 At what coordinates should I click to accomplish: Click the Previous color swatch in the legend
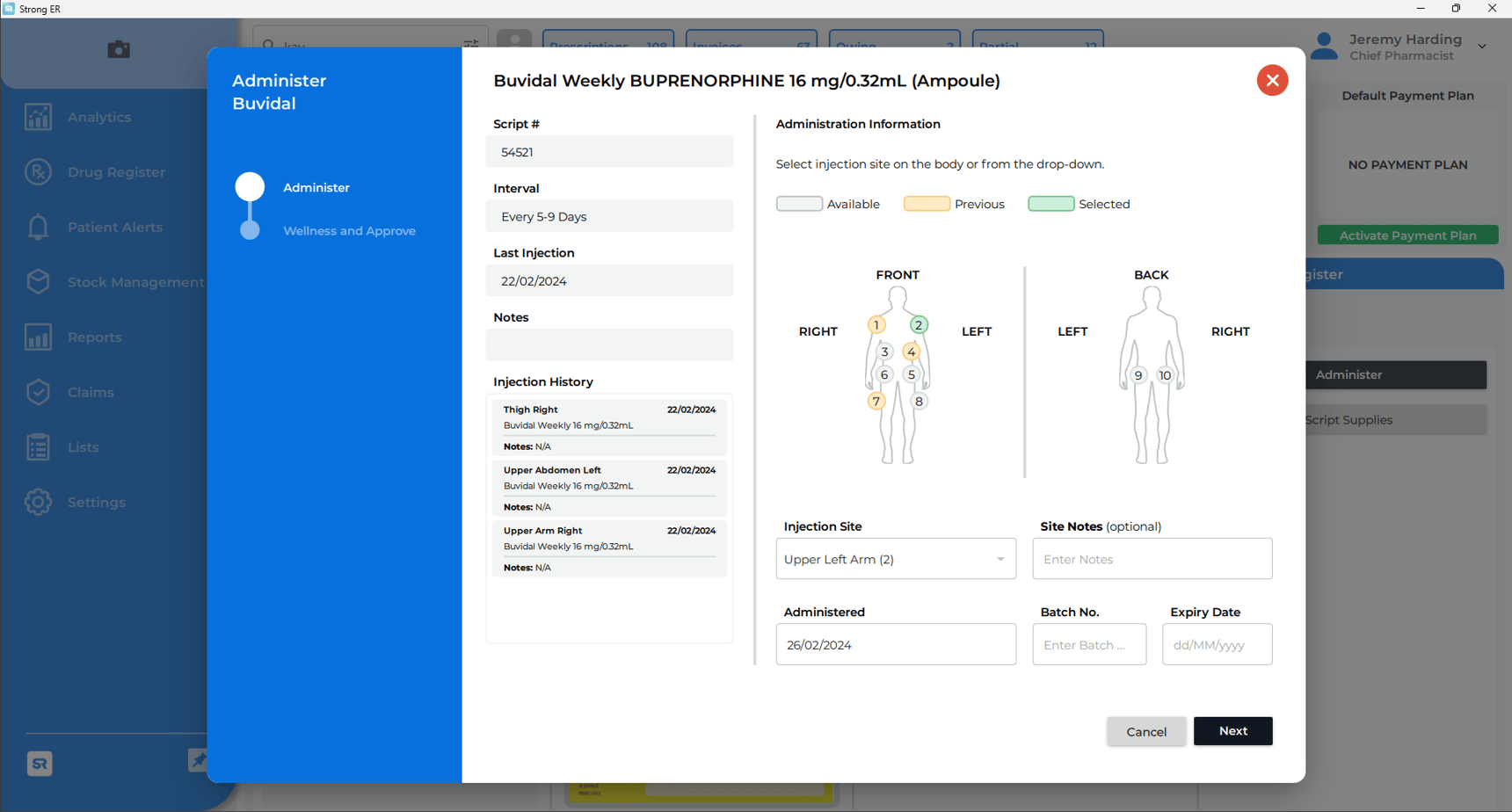[x=927, y=203]
